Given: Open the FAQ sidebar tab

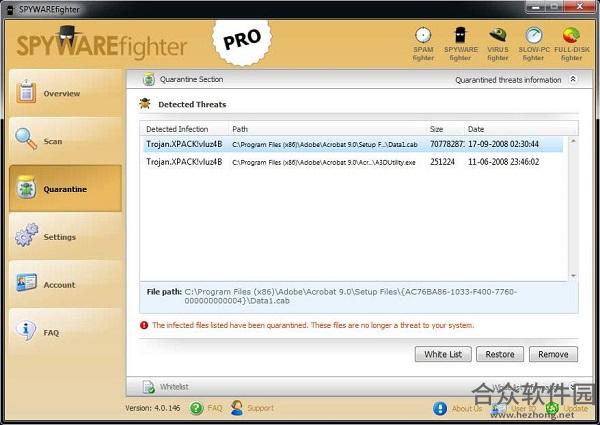Looking at the screenshot, I should pyautogui.click(x=65, y=332).
